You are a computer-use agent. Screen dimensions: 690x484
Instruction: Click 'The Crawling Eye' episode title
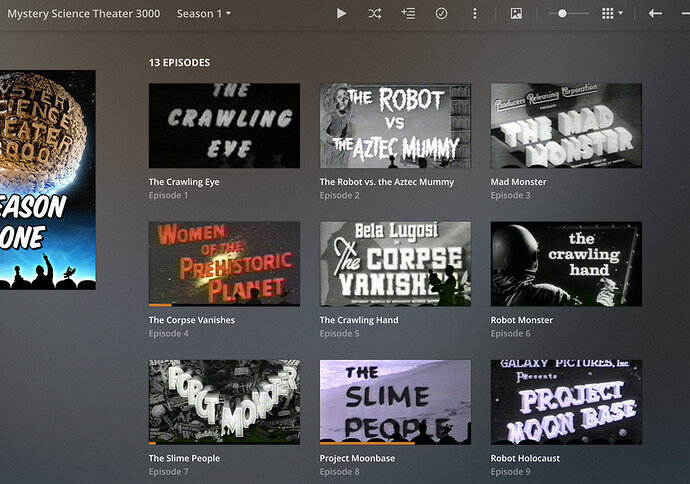[184, 182]
